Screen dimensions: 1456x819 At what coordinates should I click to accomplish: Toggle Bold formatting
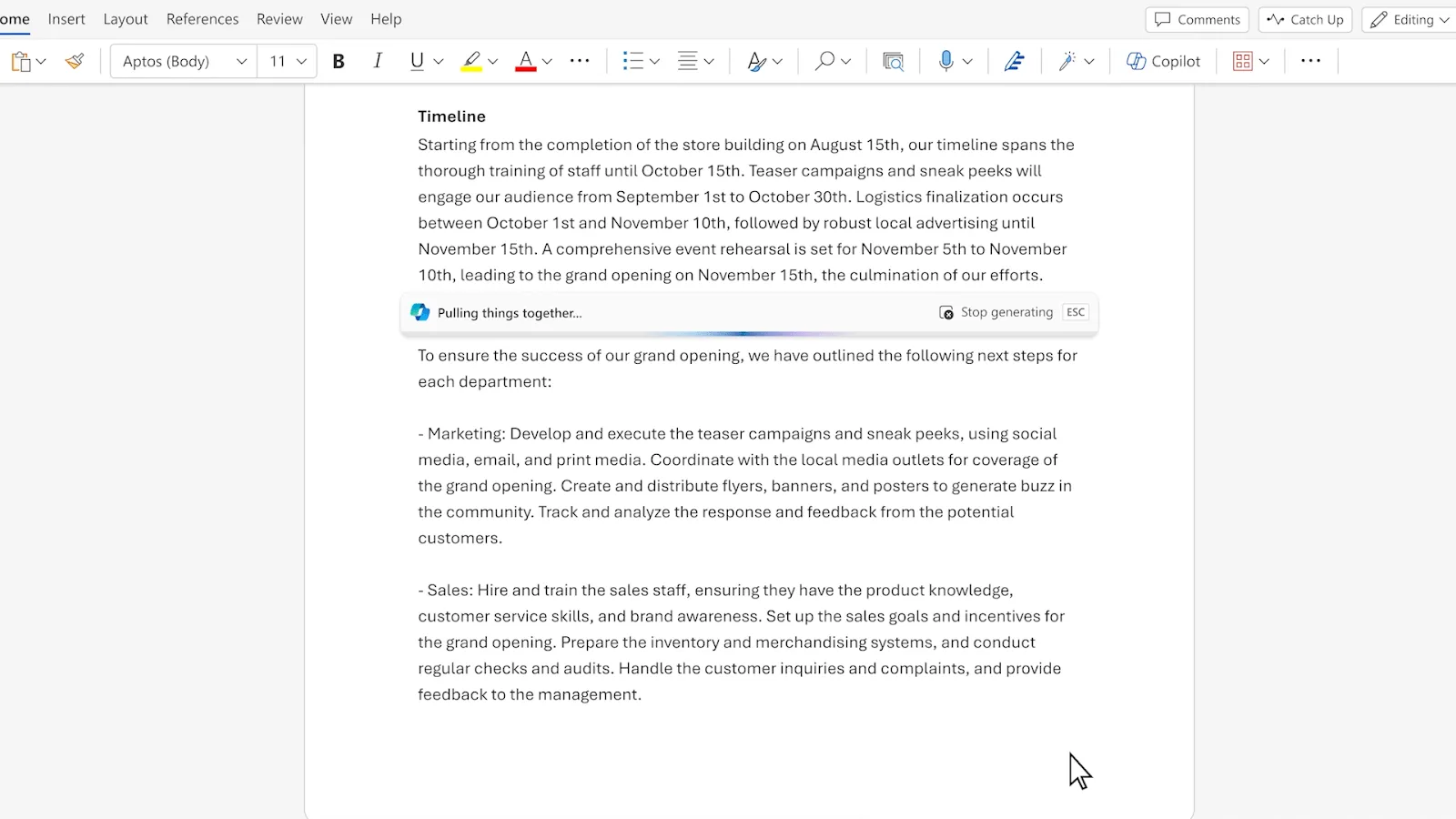339,61
